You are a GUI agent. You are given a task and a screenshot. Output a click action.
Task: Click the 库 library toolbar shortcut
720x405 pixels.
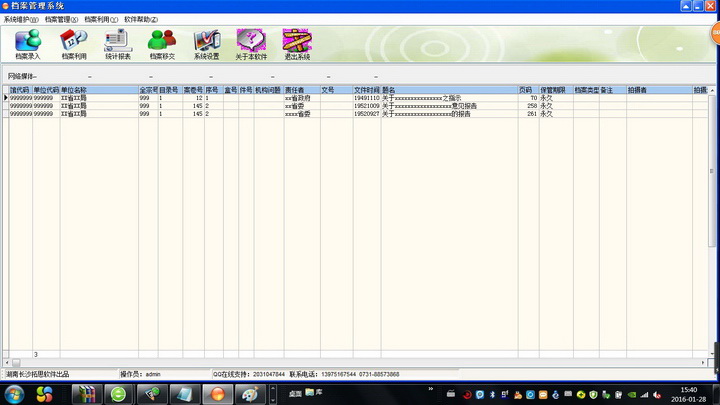pyautogui.click(x=314, y=393)
